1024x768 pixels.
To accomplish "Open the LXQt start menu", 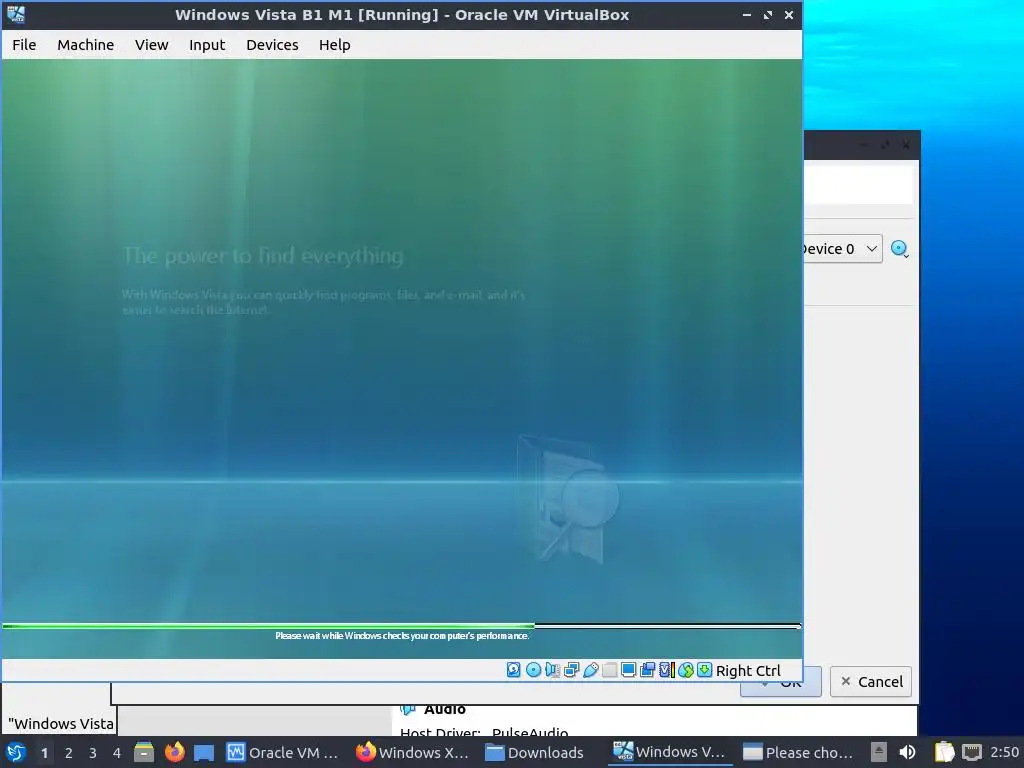I will [16, 752].
